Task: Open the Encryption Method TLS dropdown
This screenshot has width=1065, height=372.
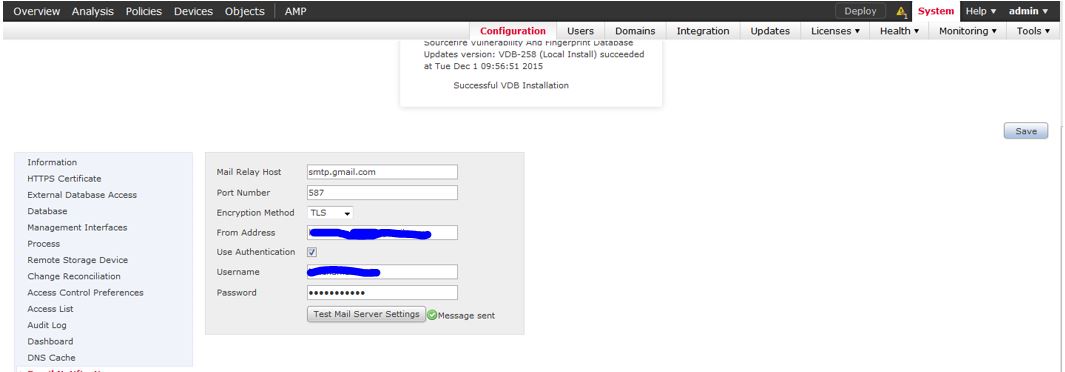Action: pyautogui.click(x=330, y=213)
